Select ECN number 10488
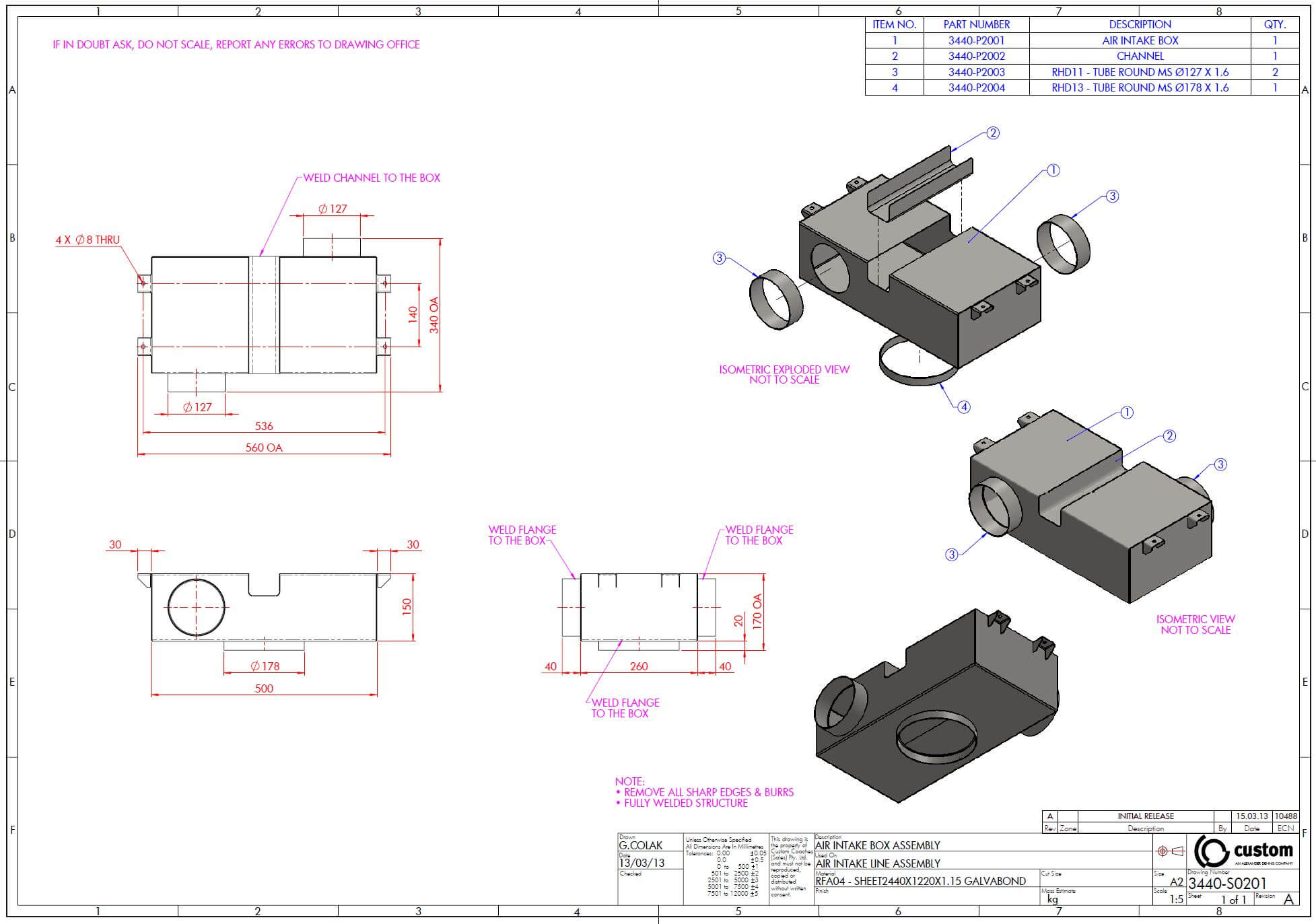1316x924 pixels. pyautogui.click(x=1286, y=816)
